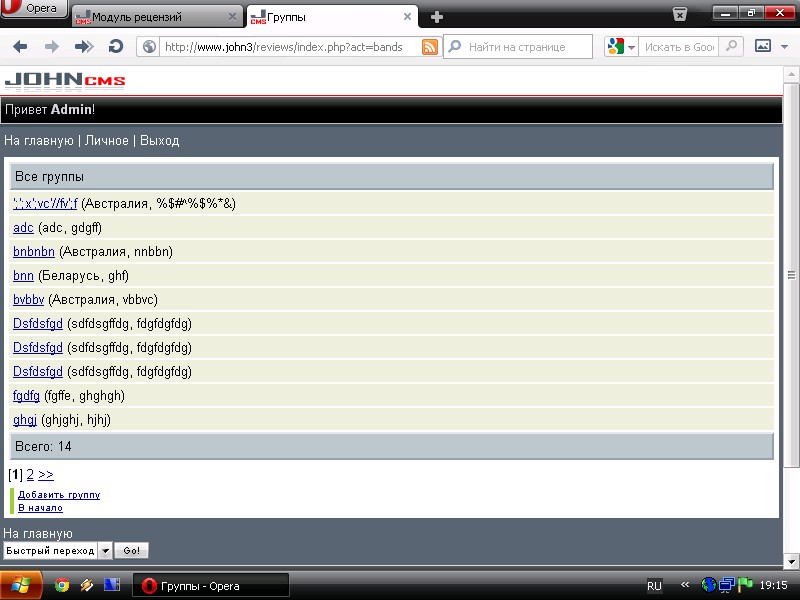Viewport: 800px width, 600px height.
Task: Click the bottom На главную link
Action: click(38, 534)
